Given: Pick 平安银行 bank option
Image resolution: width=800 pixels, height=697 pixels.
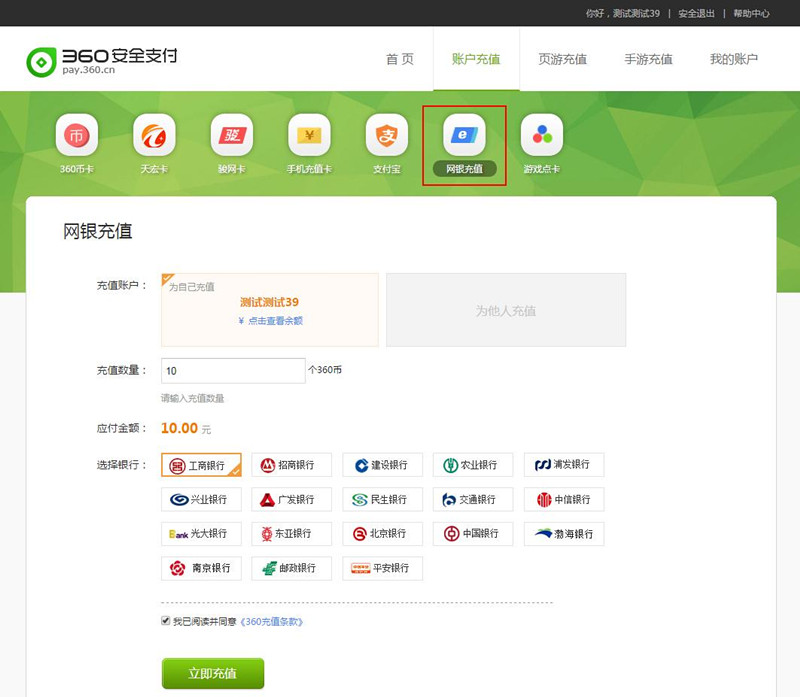Looking at the screenshot, I should (383, 568).
